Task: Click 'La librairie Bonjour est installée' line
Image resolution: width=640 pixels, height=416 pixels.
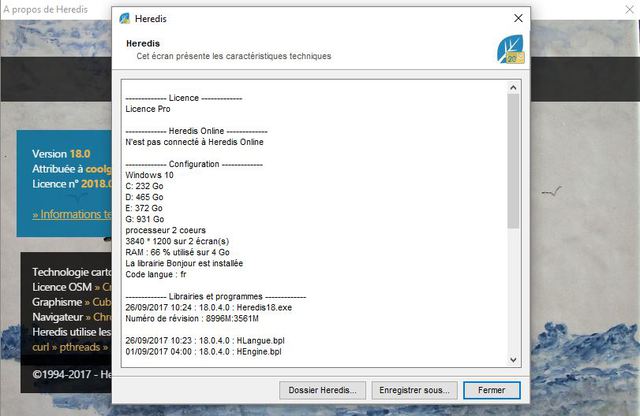Action: click(184, 263)
